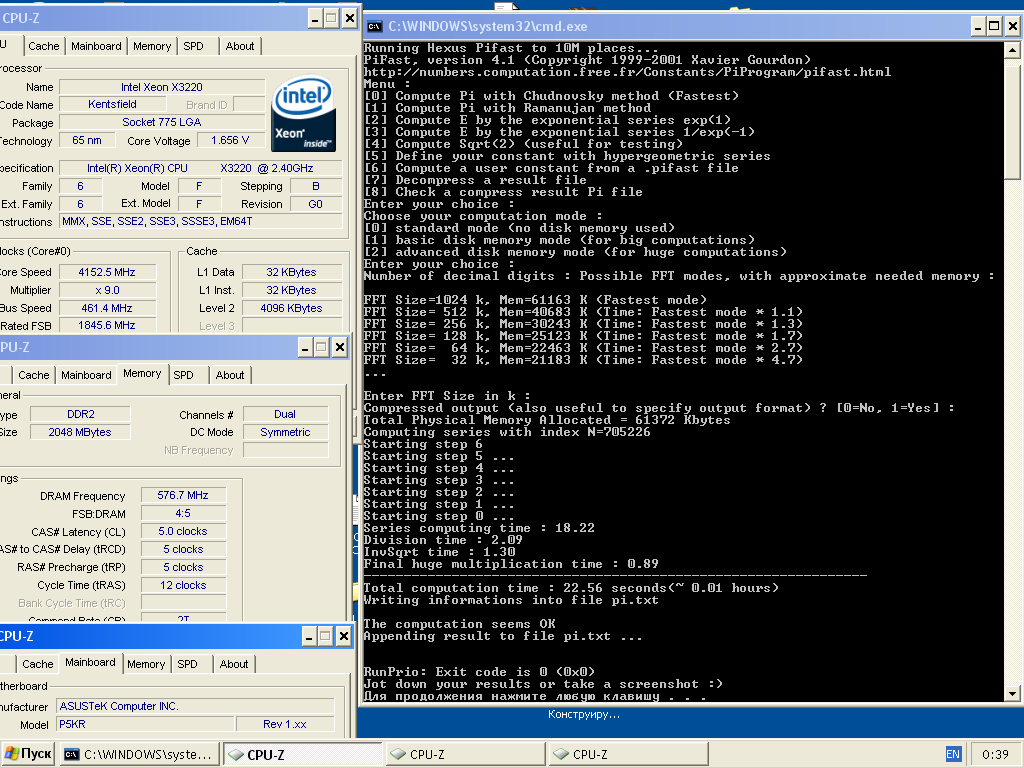Close the top CPU-Z window
Screen dimensions: 1024x768
coord(350,18)
